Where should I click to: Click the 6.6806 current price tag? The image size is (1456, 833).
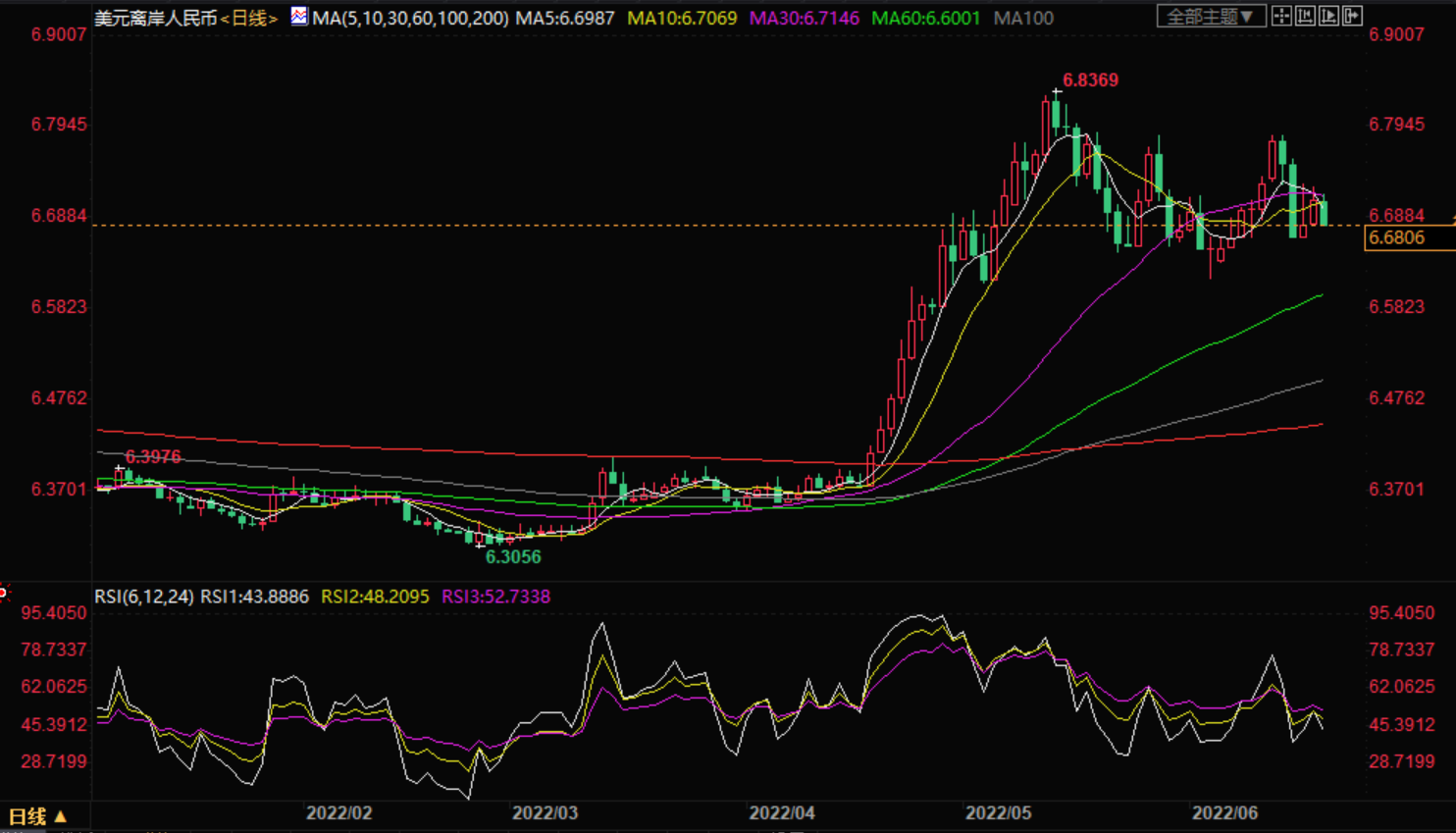1396,237
